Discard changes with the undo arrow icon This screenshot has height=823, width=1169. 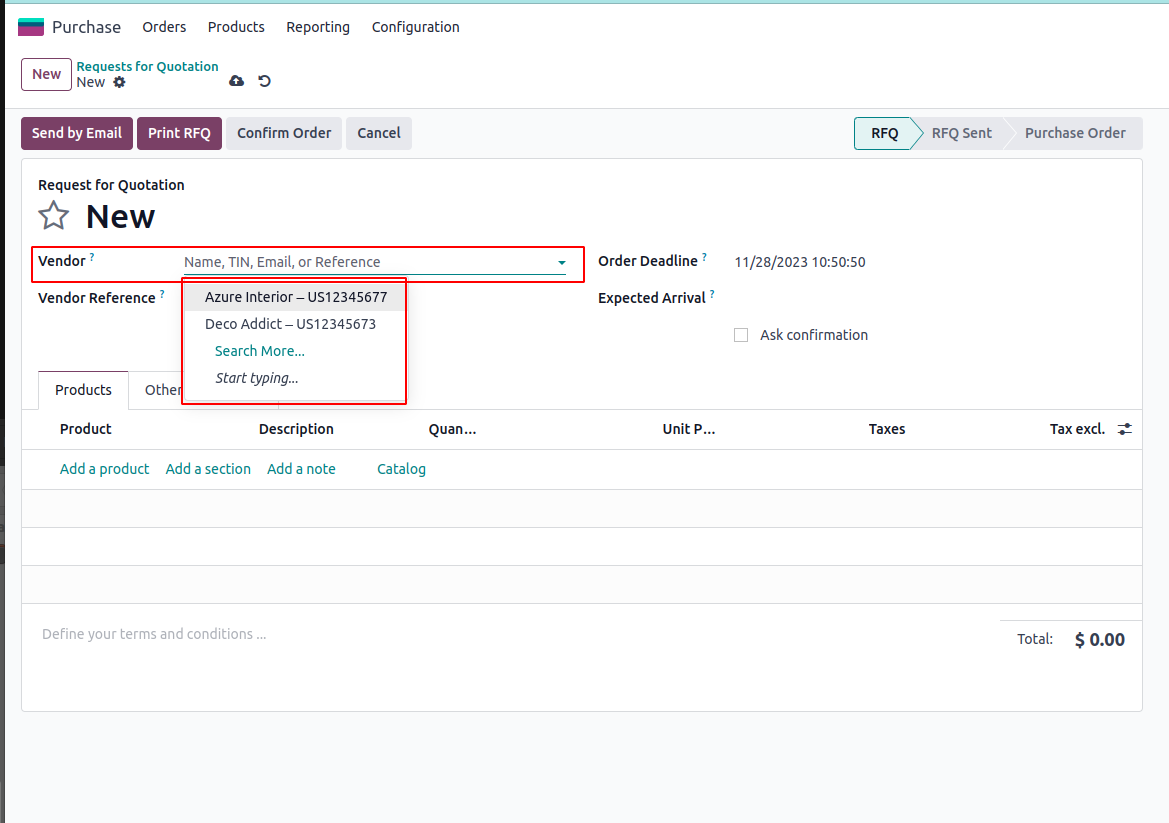(265, 81)
